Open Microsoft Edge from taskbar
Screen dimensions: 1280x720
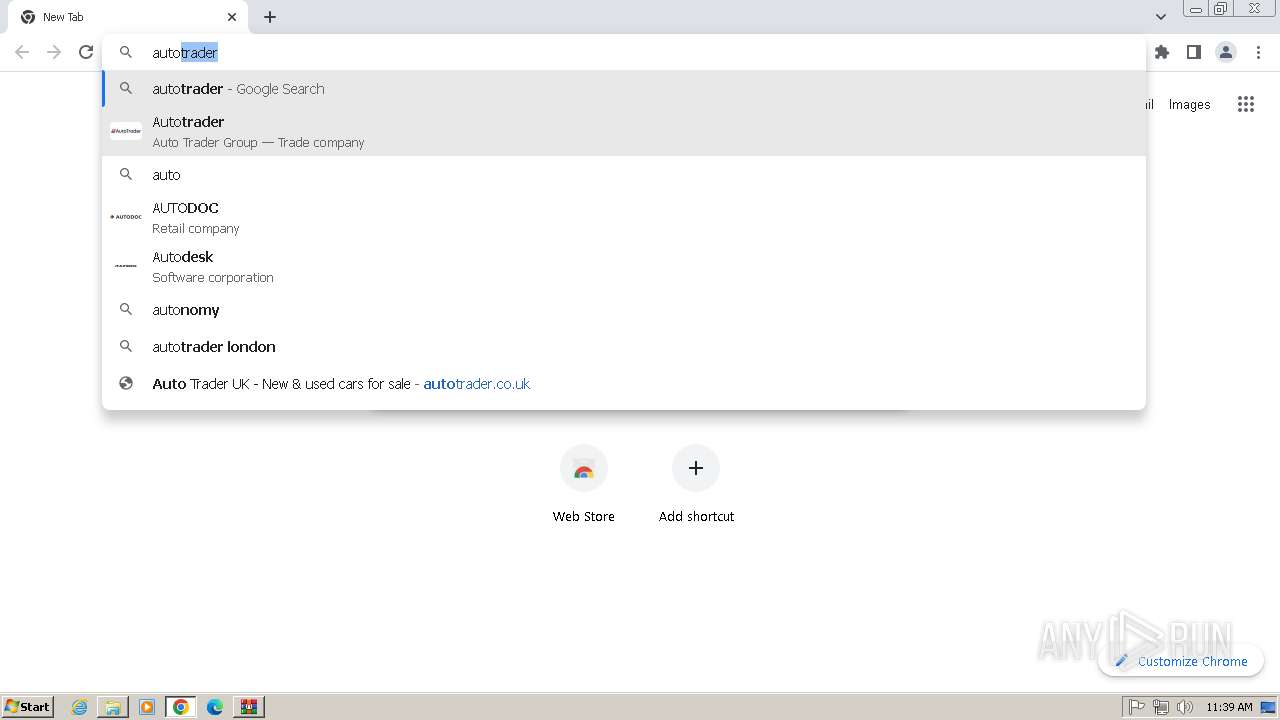coord(215,707)
